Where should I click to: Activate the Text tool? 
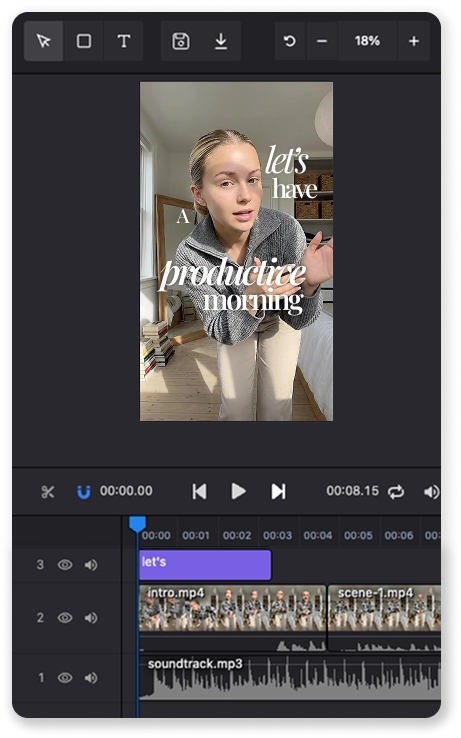click(x=124, y=41)
